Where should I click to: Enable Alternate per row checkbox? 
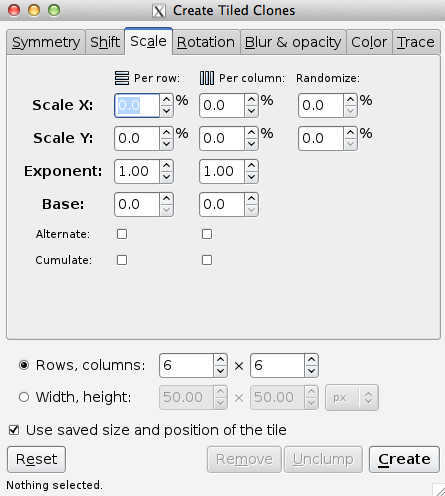[x=122, y=234]
